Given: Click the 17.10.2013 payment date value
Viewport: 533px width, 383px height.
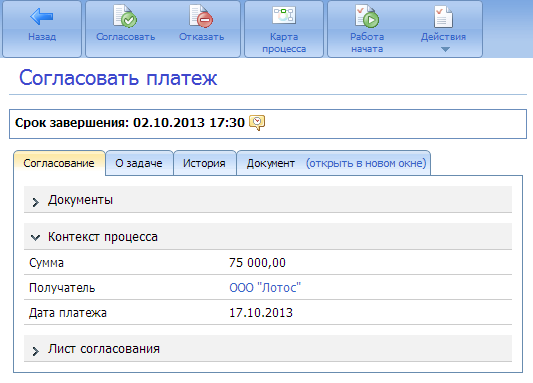Looking at the screenshot, I should coord(261,313).
